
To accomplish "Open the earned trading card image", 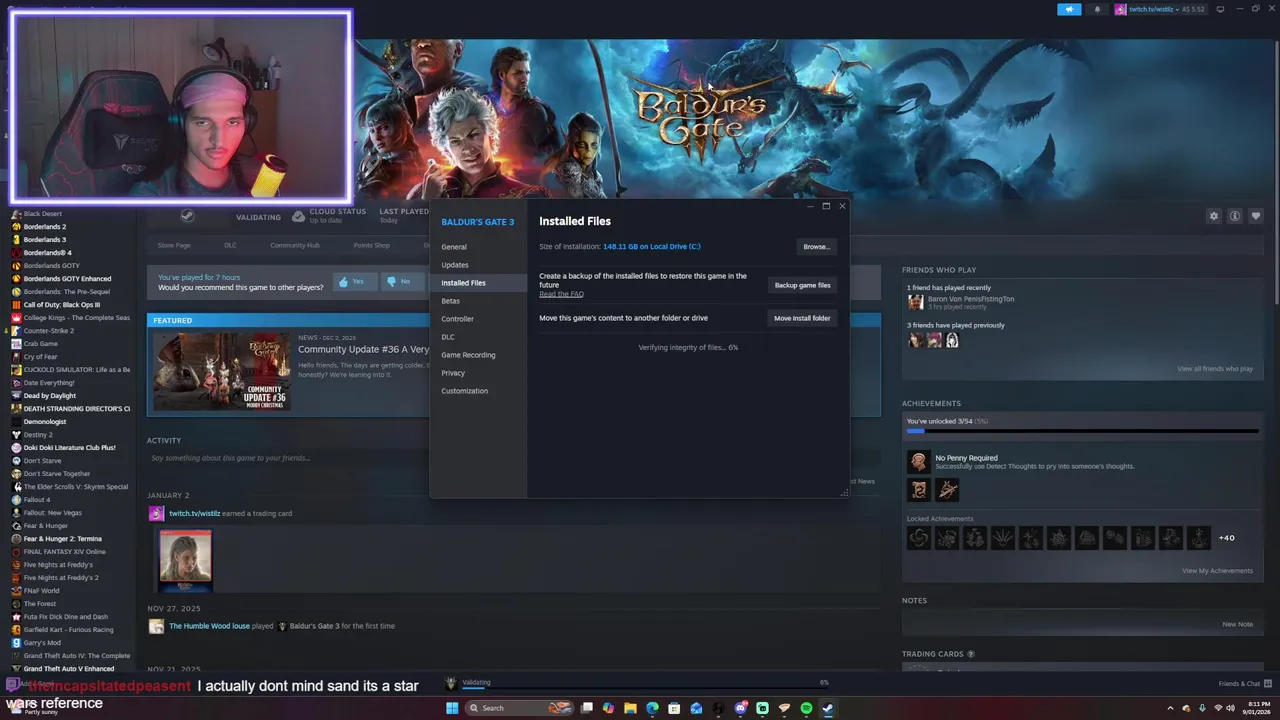I will (185, 560).
